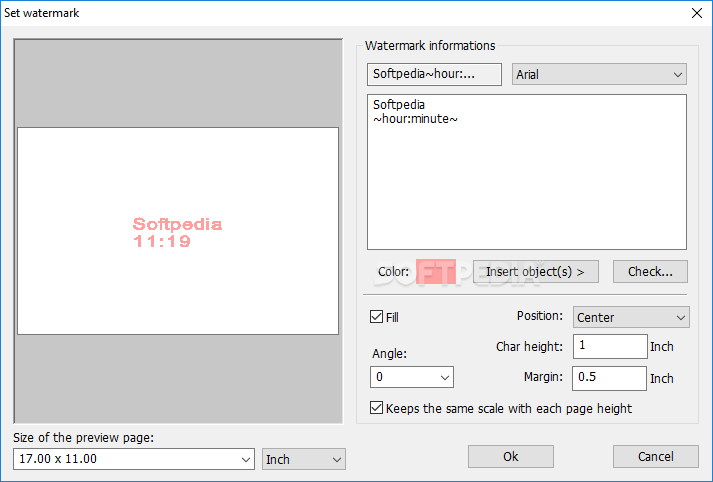Click the Check... button
713x482 pixels.
pyautogui.click(x=650, y=271)
